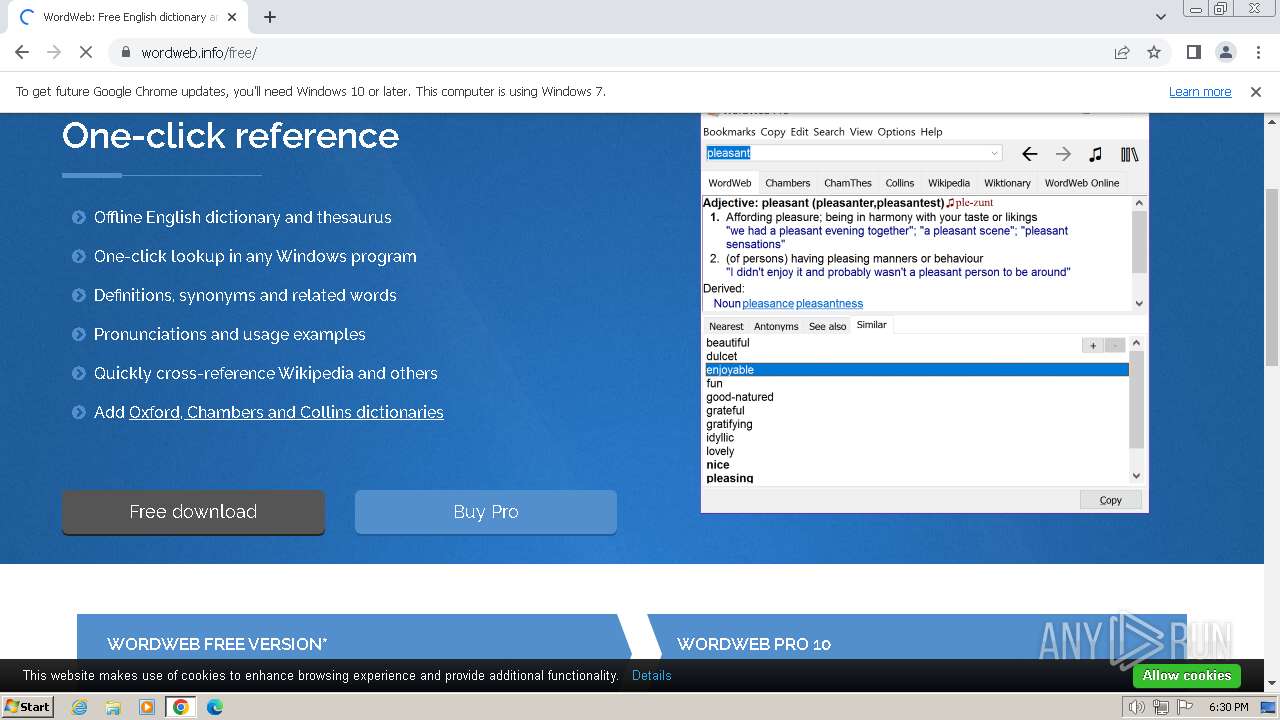Click the plus button above synonym list
This screenshot has width=1280, height=720.
coord(1093,345)
